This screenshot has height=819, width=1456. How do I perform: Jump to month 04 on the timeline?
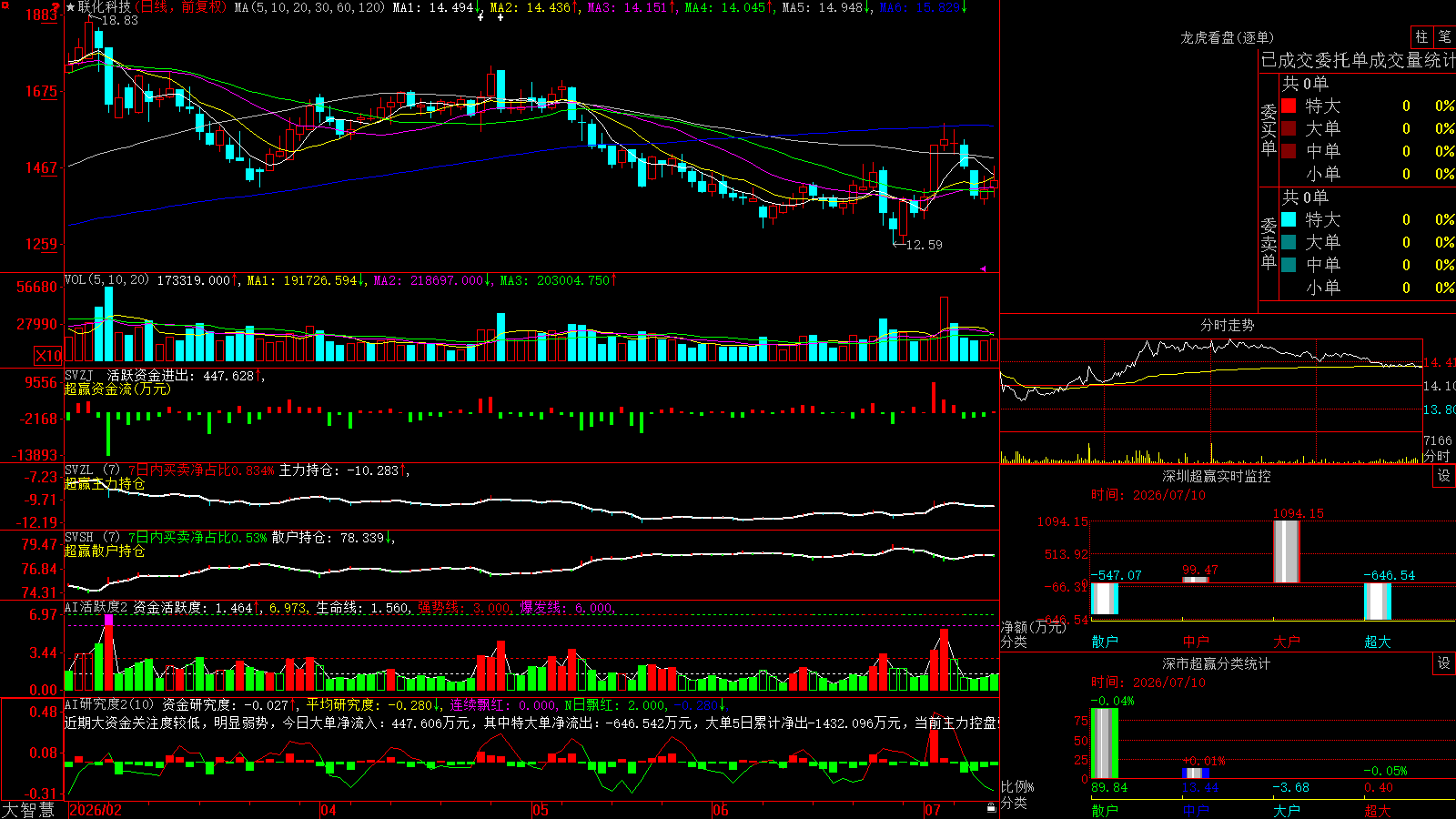(x=329, y=810)
